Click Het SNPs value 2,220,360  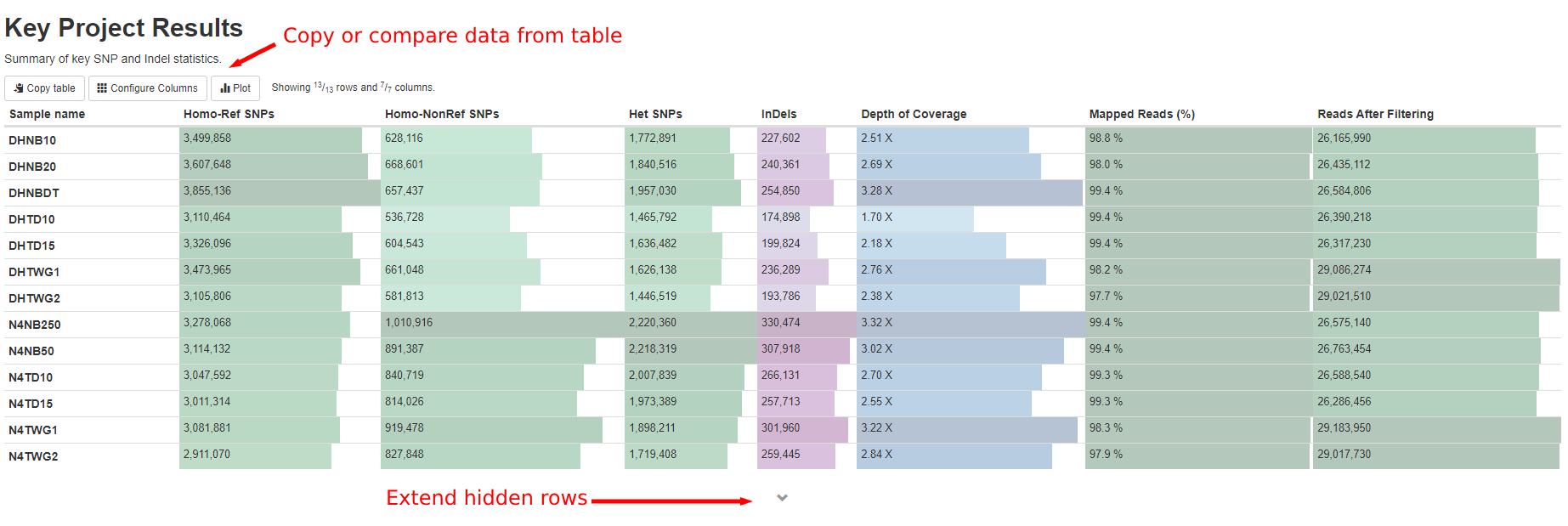[x=653, y=323]
